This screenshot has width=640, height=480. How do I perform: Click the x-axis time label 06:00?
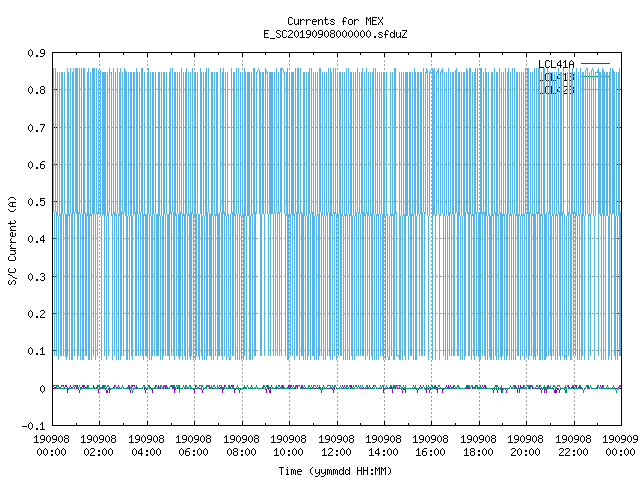pos(193,452)
